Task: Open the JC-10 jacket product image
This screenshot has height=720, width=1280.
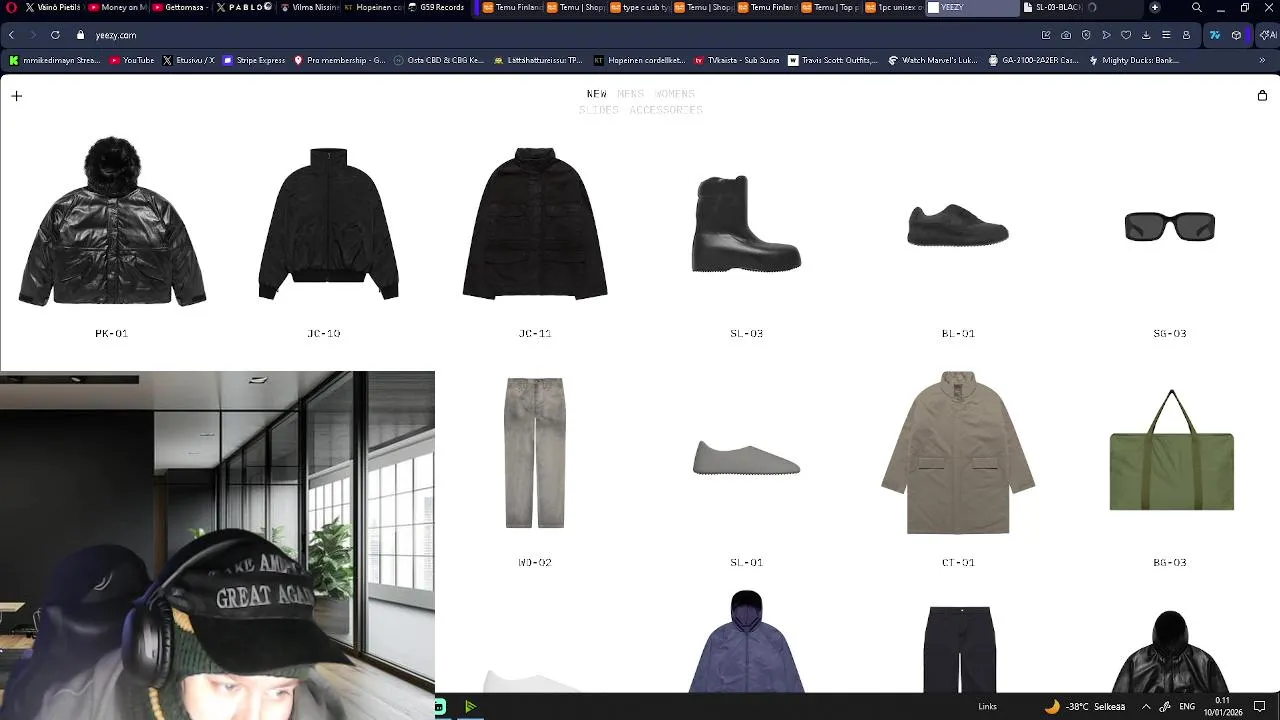Action: pos(328,223)
